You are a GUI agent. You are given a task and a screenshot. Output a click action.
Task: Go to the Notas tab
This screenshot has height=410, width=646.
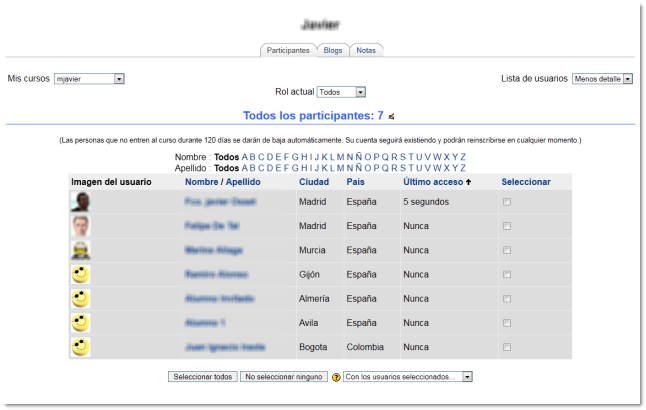pyautogui.click(x=366, y=50)
